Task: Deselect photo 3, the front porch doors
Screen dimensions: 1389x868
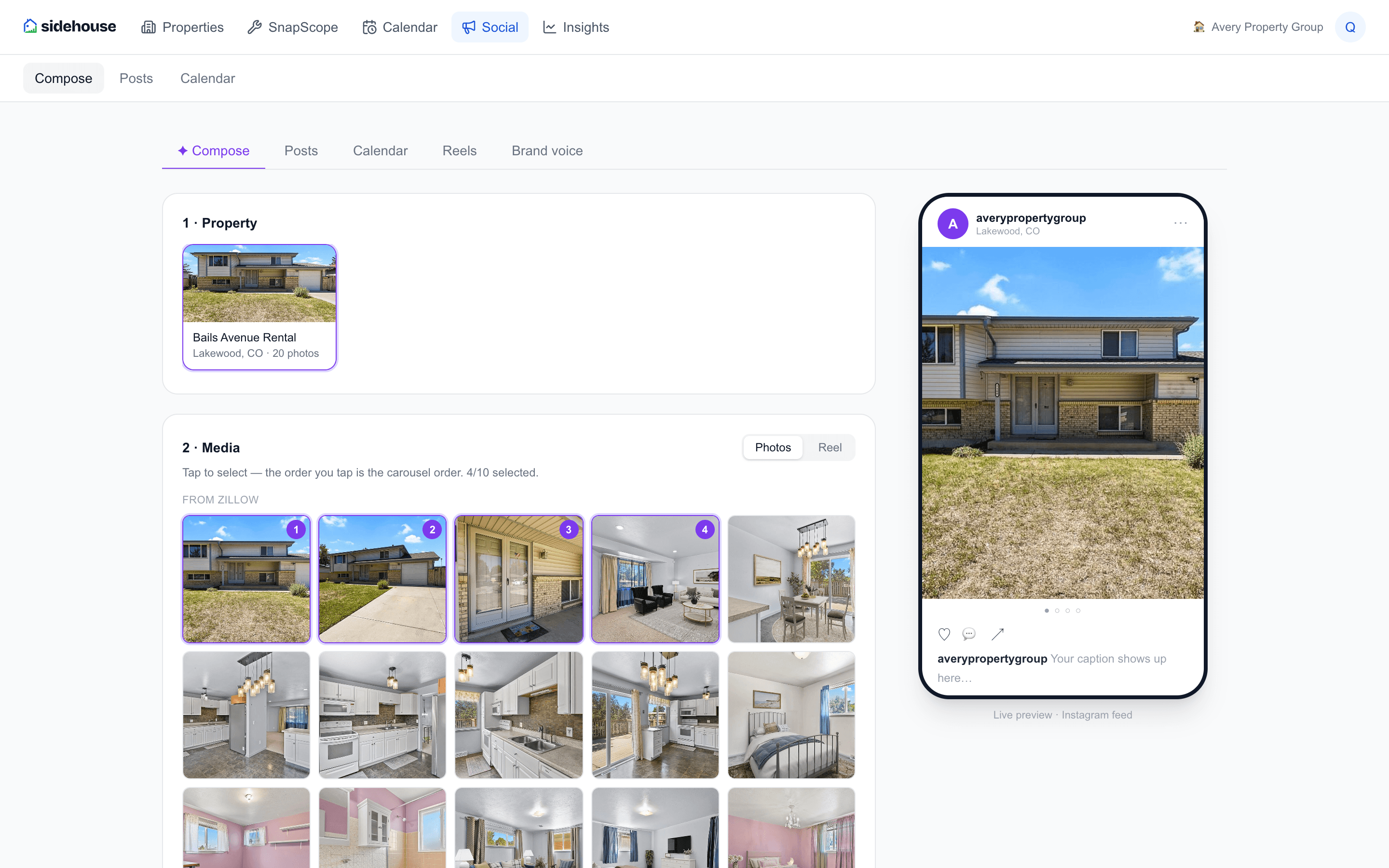Action: (519, 579)
